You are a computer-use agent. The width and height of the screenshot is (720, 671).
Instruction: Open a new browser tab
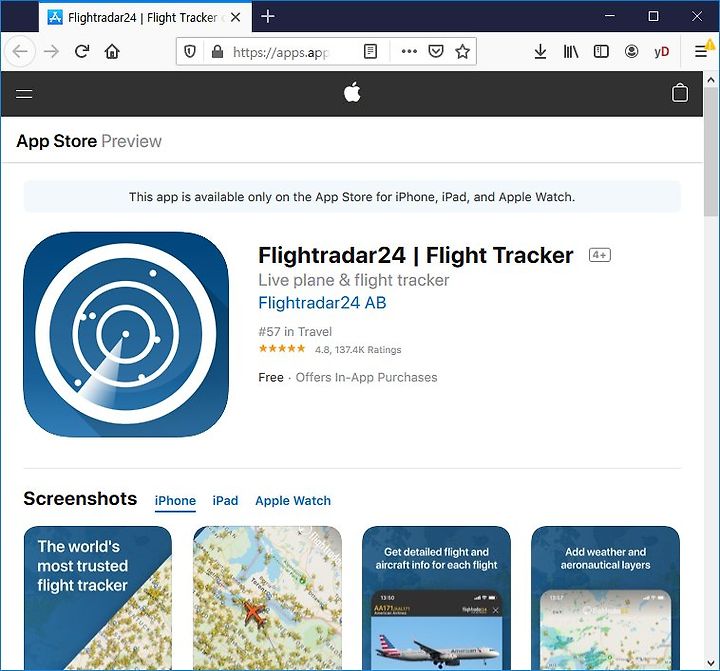click(x=268, y=17)
